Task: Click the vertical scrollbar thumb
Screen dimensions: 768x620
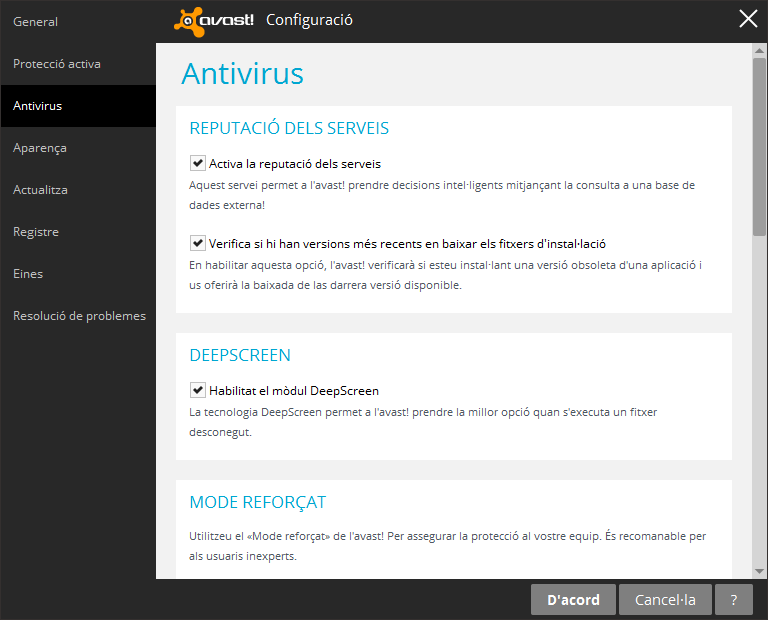Action: coord(759,147)
